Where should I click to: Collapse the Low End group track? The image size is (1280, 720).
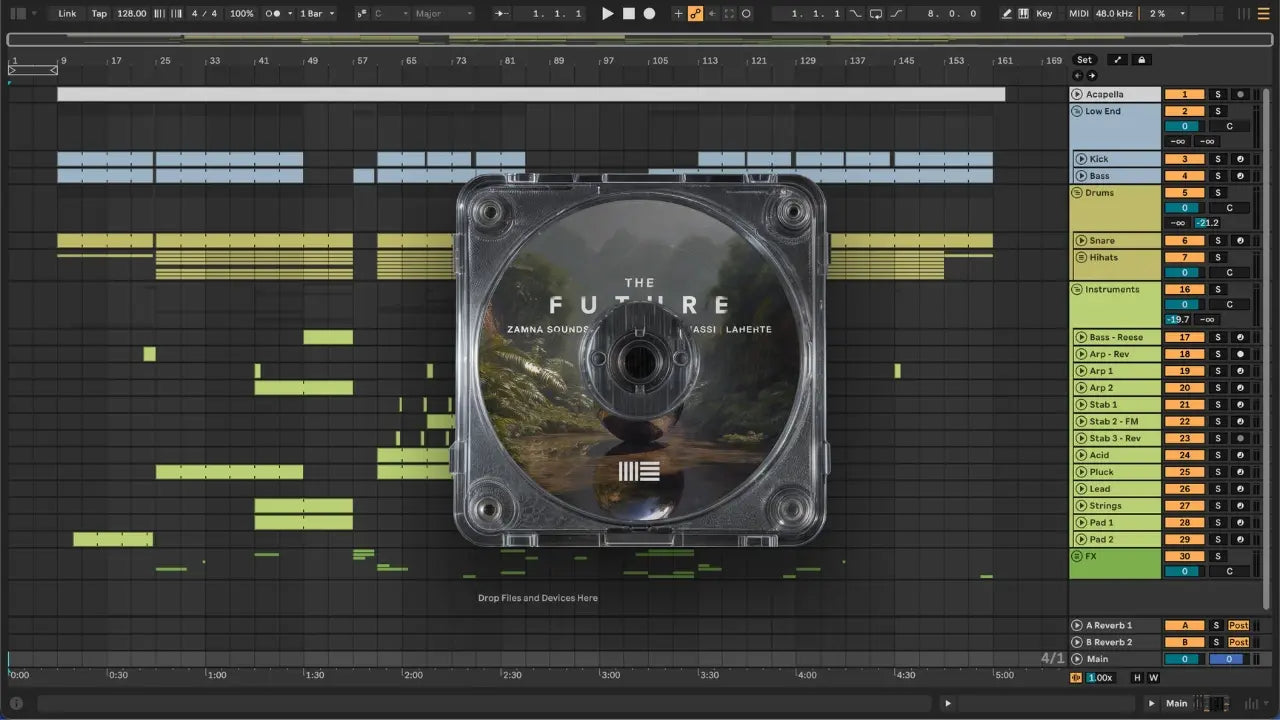click(x=1077, y=111)
